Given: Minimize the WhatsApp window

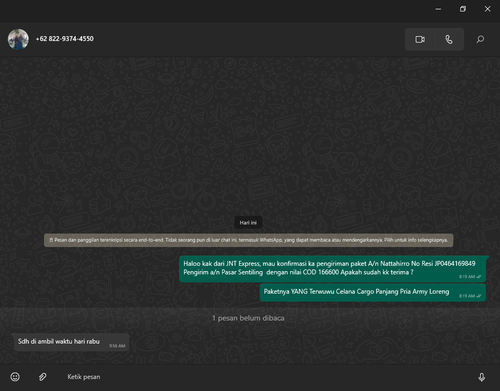Looking at the screenshot, I should click(x=438, y=9).
